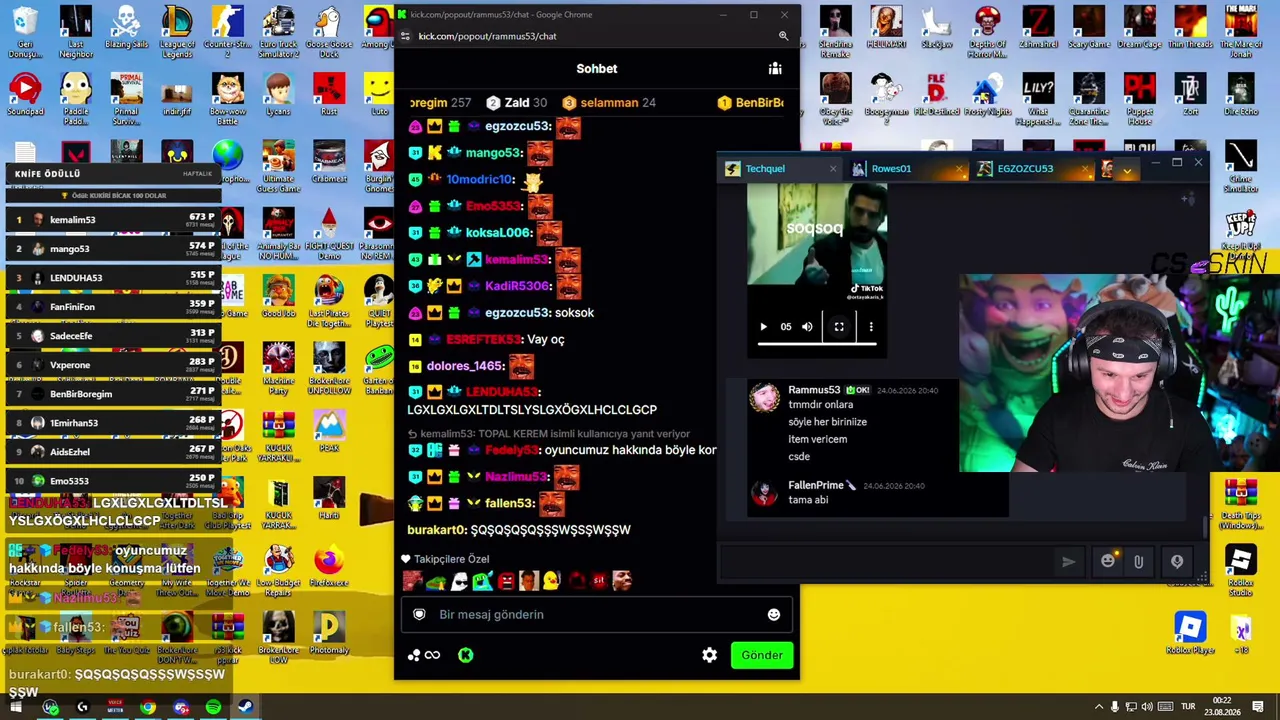The width and height of the screenshot is (1280, 720).
Task: Seek on the embedded video progress bar
Action: tap(816, 343)
